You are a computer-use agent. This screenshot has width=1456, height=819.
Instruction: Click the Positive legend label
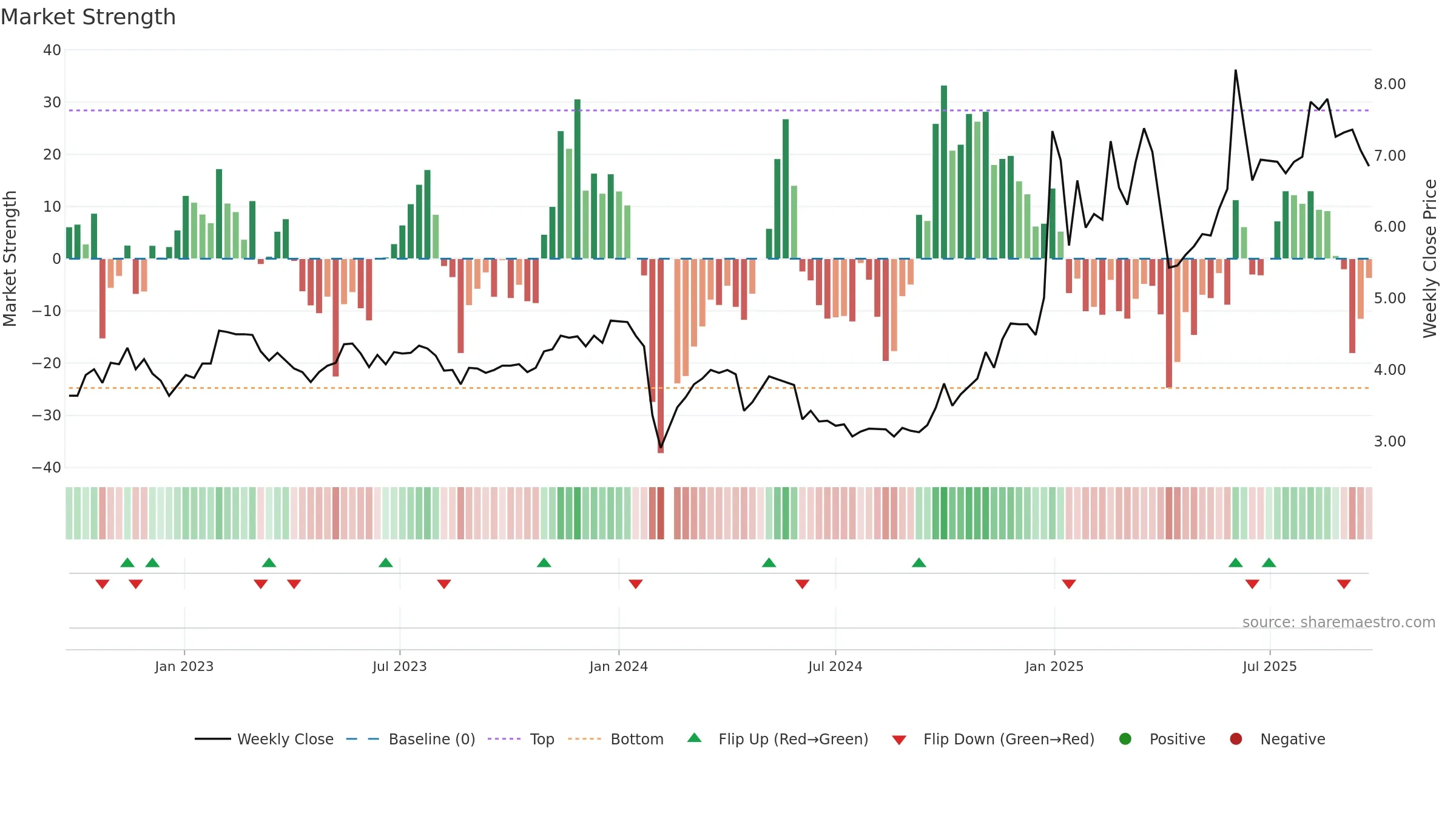pyautogui.click(x=1178, y=739)
